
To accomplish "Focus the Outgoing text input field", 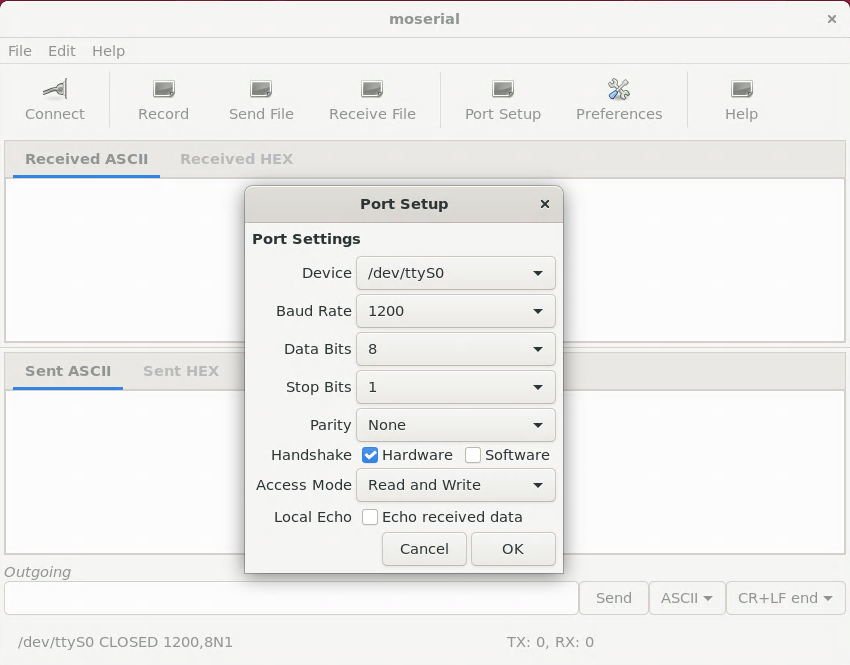I will [x=291, y=598].
